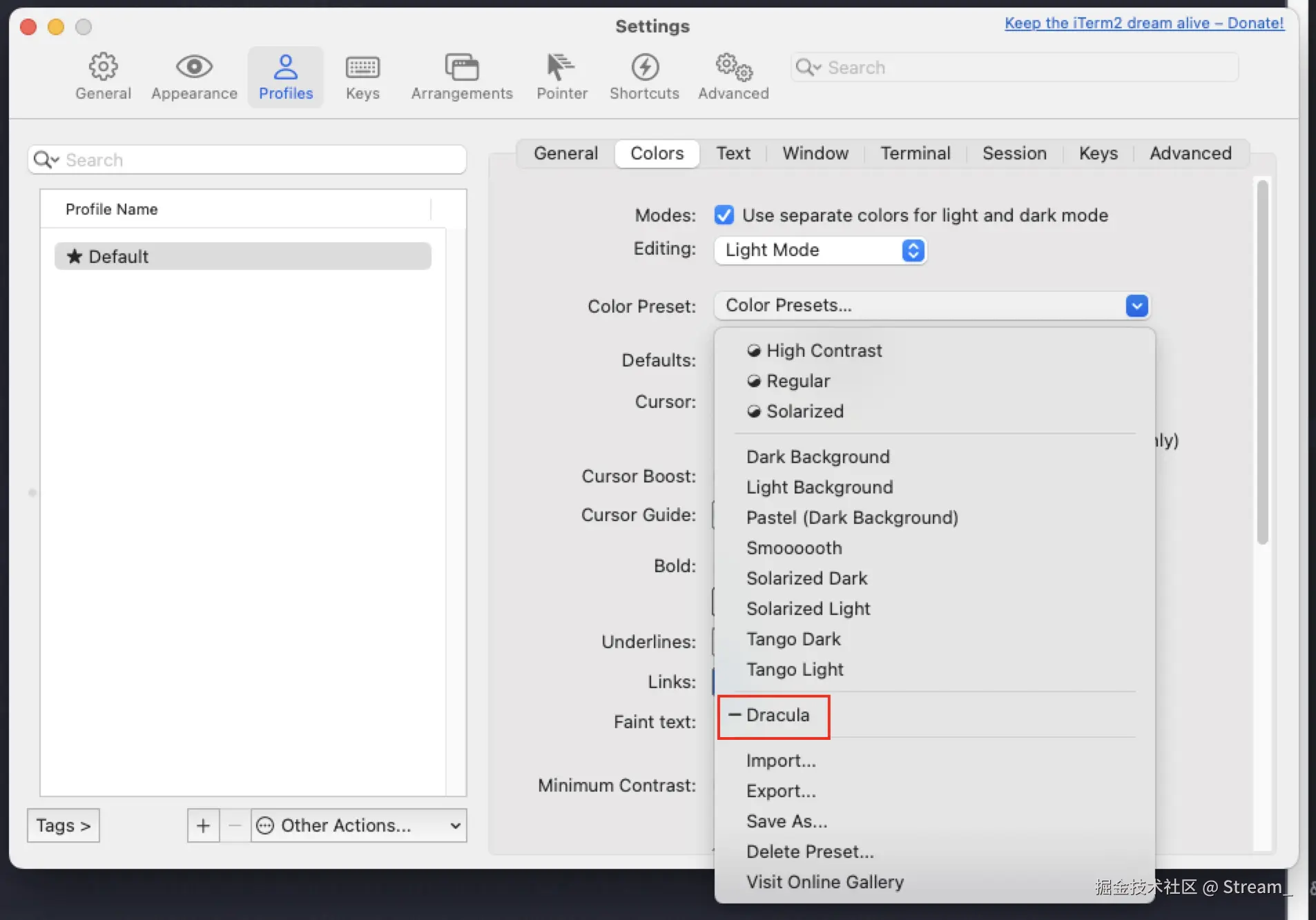Open the Other Actions dropdown
Image resolution: width=1316 pixels, height=920 pixels.
[x=359, y=825]
